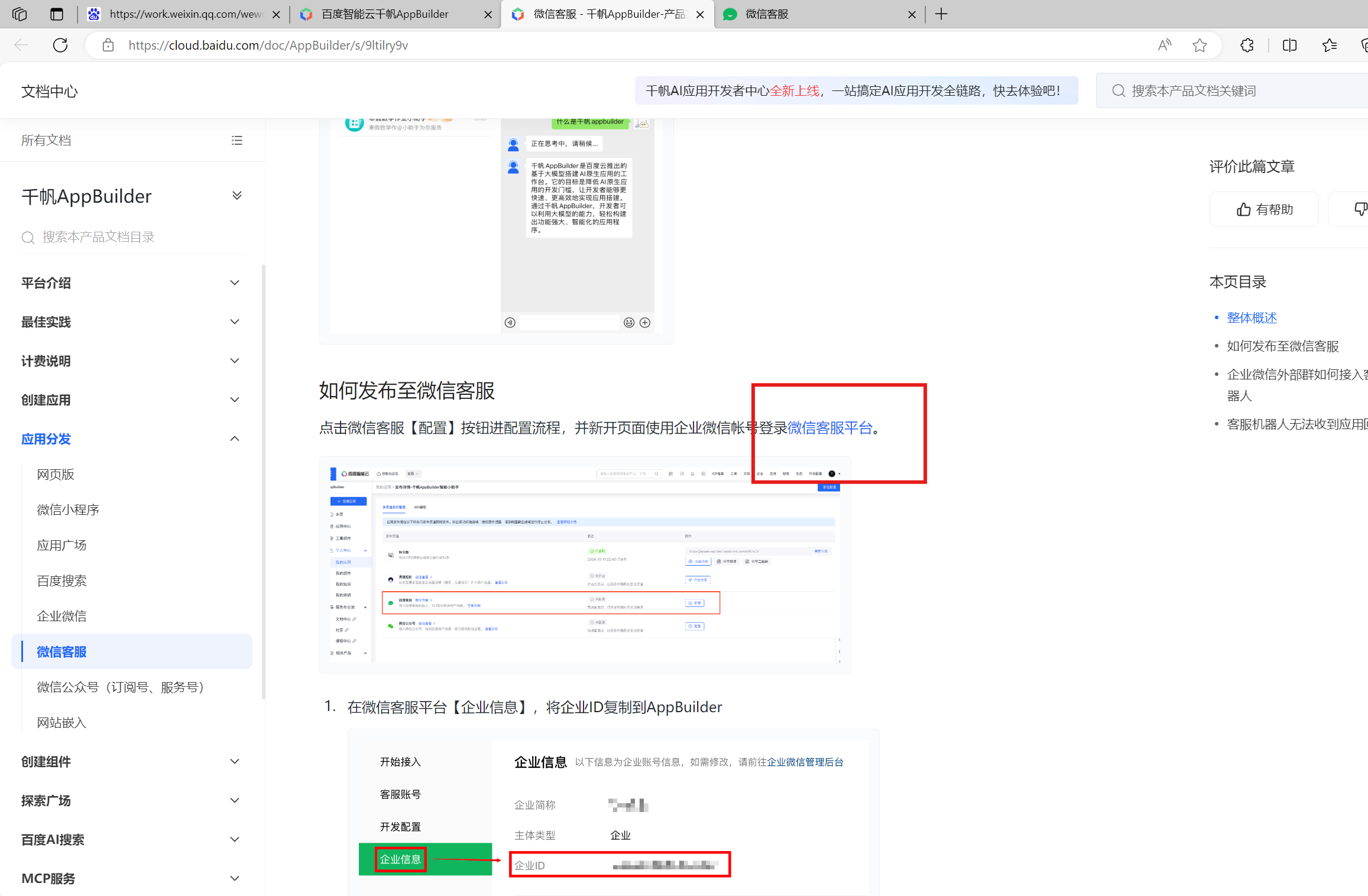Jump to 如何发布至微信客服 in page contents
Viewport: 1368px width, 896px height.
tap(1282, 346)
